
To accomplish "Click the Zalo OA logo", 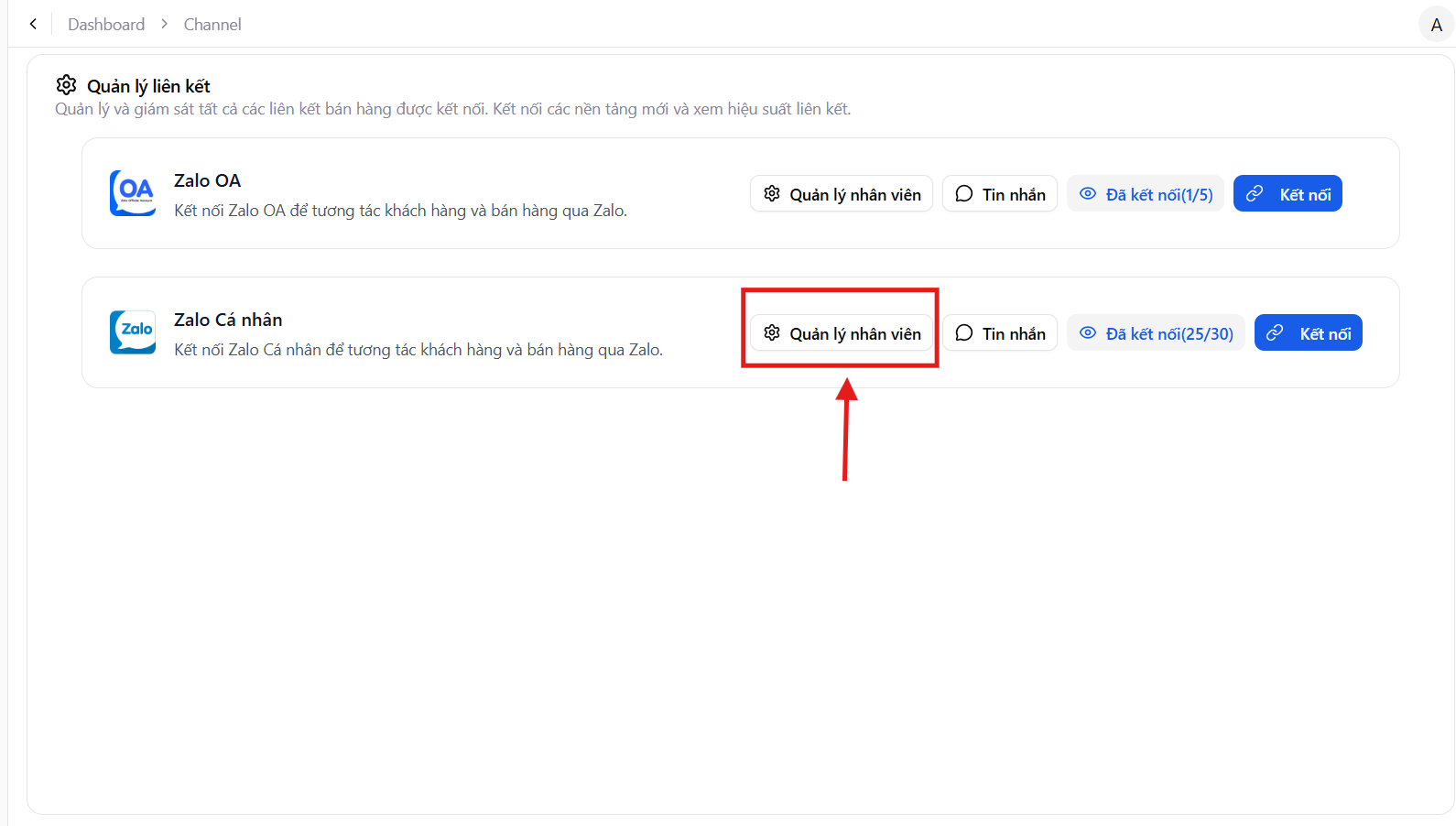I will pos(133,193).
